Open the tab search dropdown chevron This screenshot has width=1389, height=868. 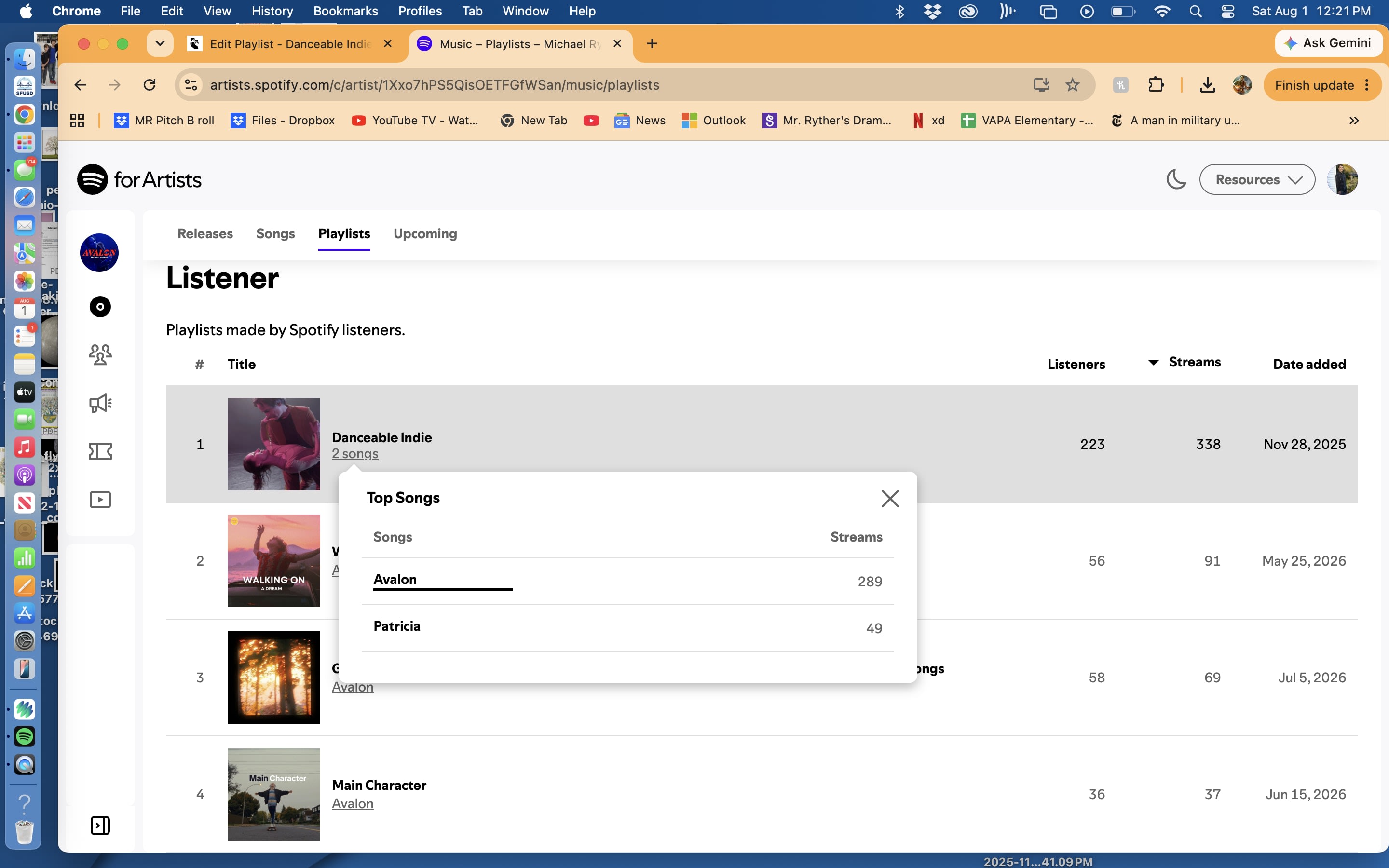tap(160, 43)
